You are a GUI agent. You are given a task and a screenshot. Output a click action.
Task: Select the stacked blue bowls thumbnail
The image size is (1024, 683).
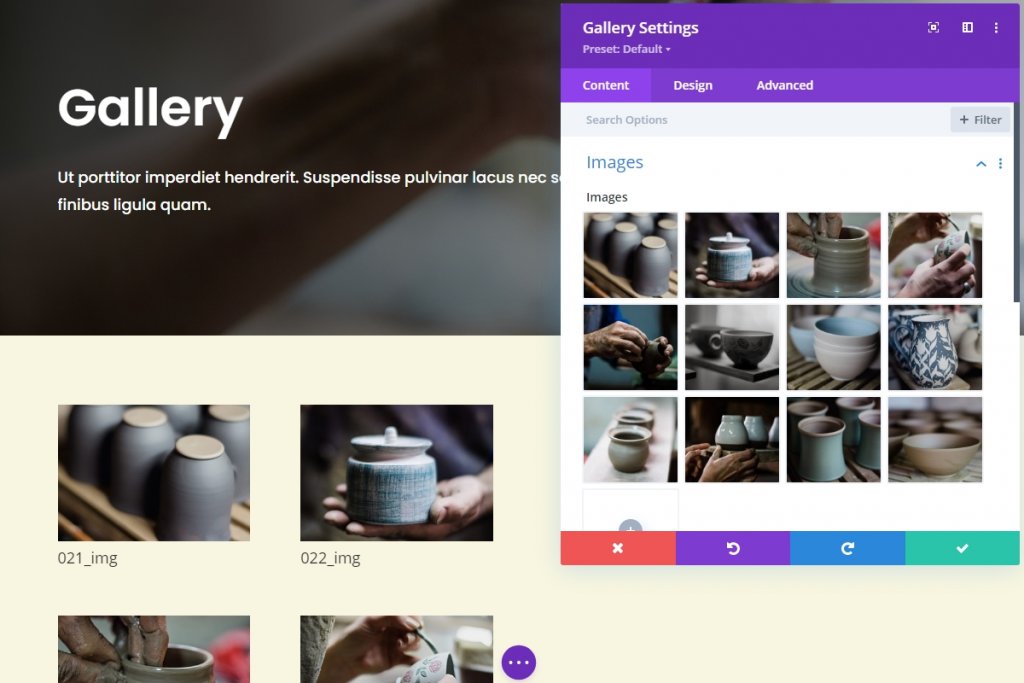[833, 347]
